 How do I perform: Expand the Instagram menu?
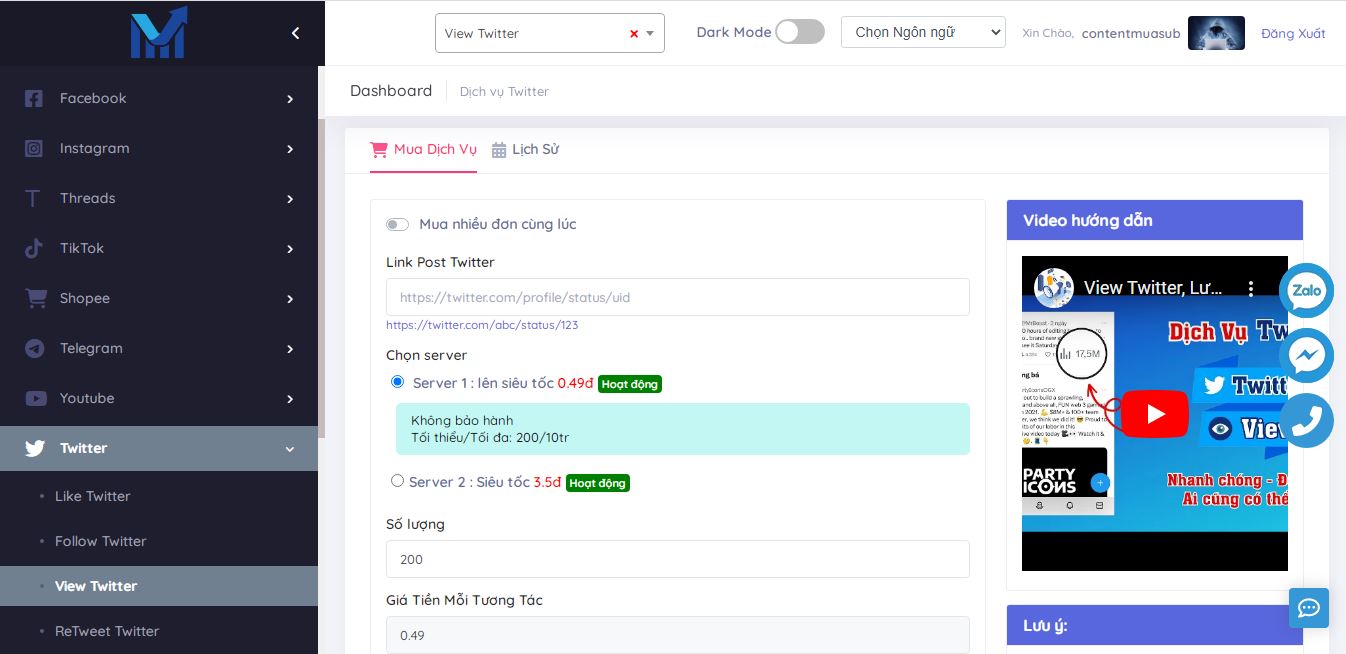coord(290,149)
